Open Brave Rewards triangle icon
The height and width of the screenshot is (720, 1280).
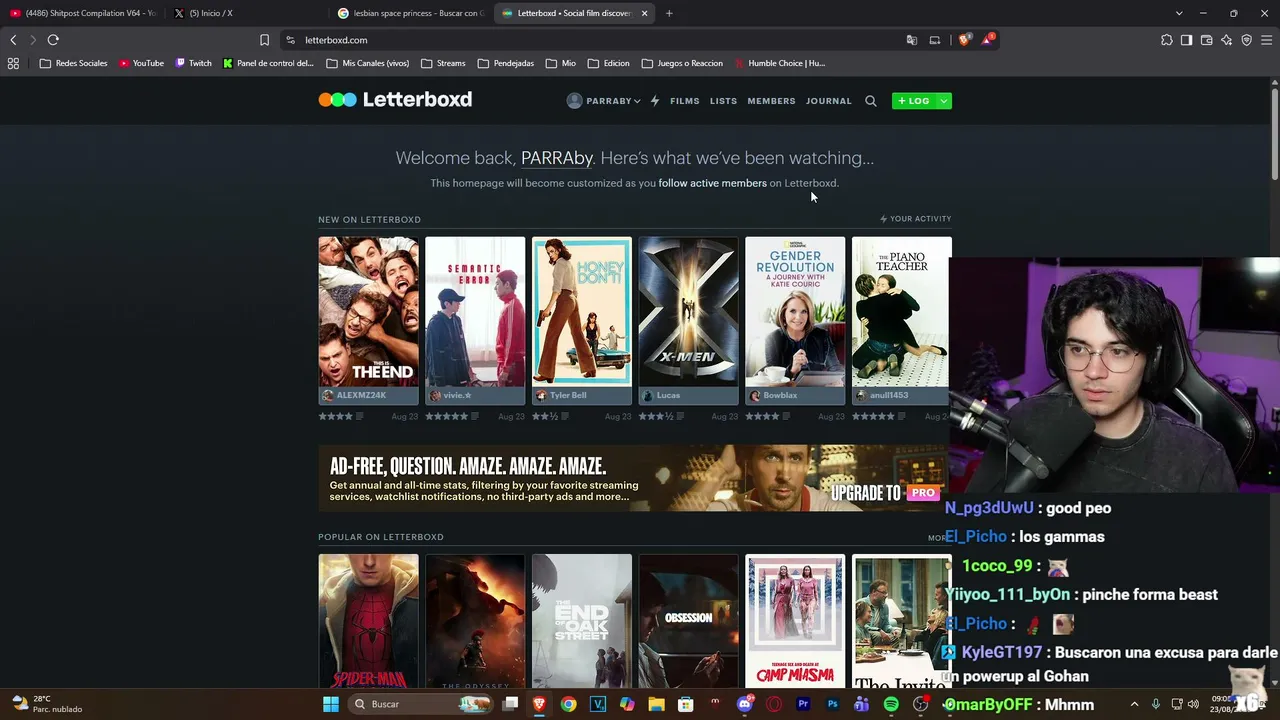point(988,40)
